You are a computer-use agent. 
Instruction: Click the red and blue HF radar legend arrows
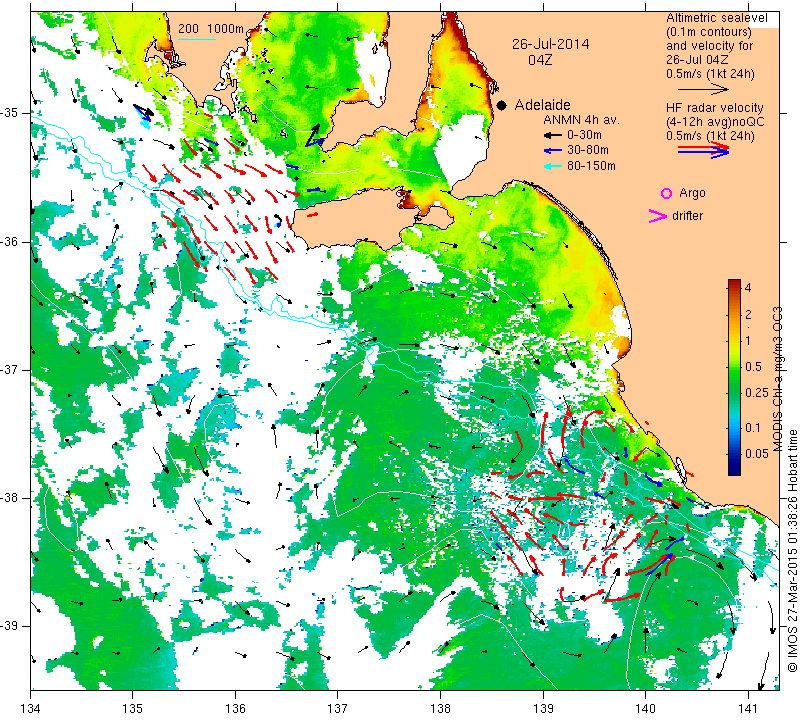click(x=703, y=150)
